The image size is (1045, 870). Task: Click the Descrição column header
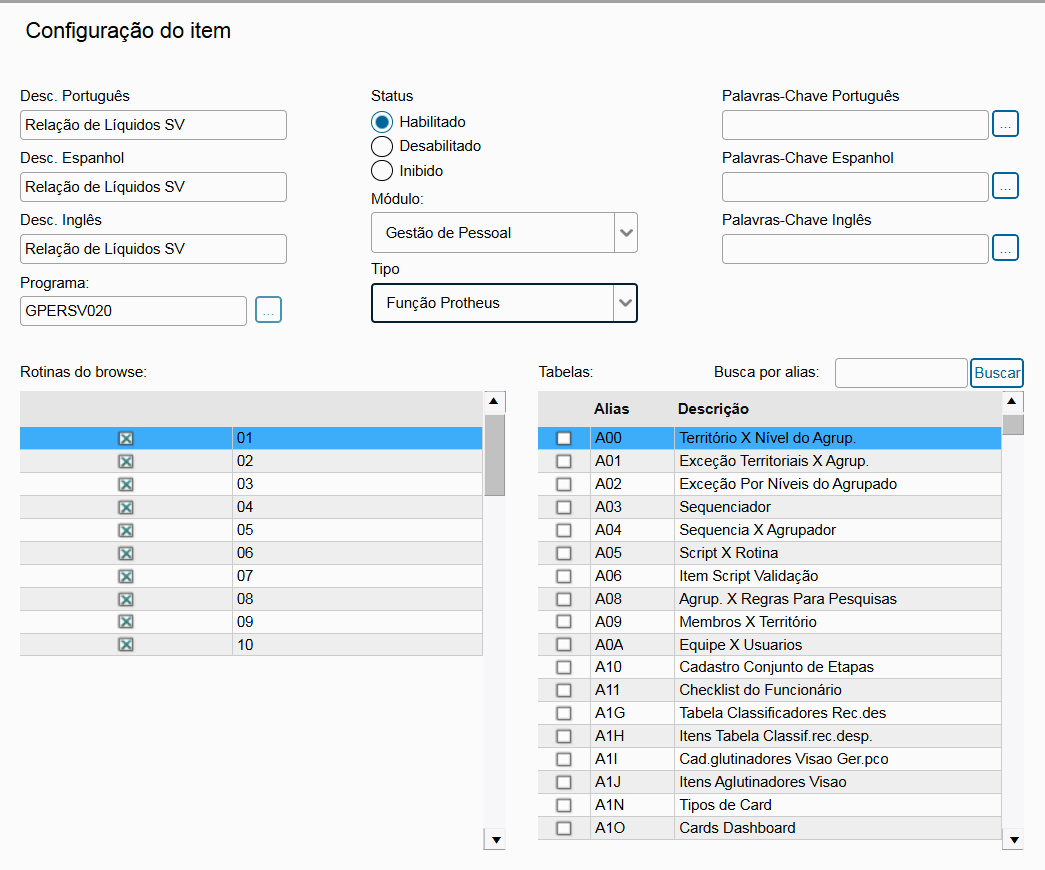point(713,409)
